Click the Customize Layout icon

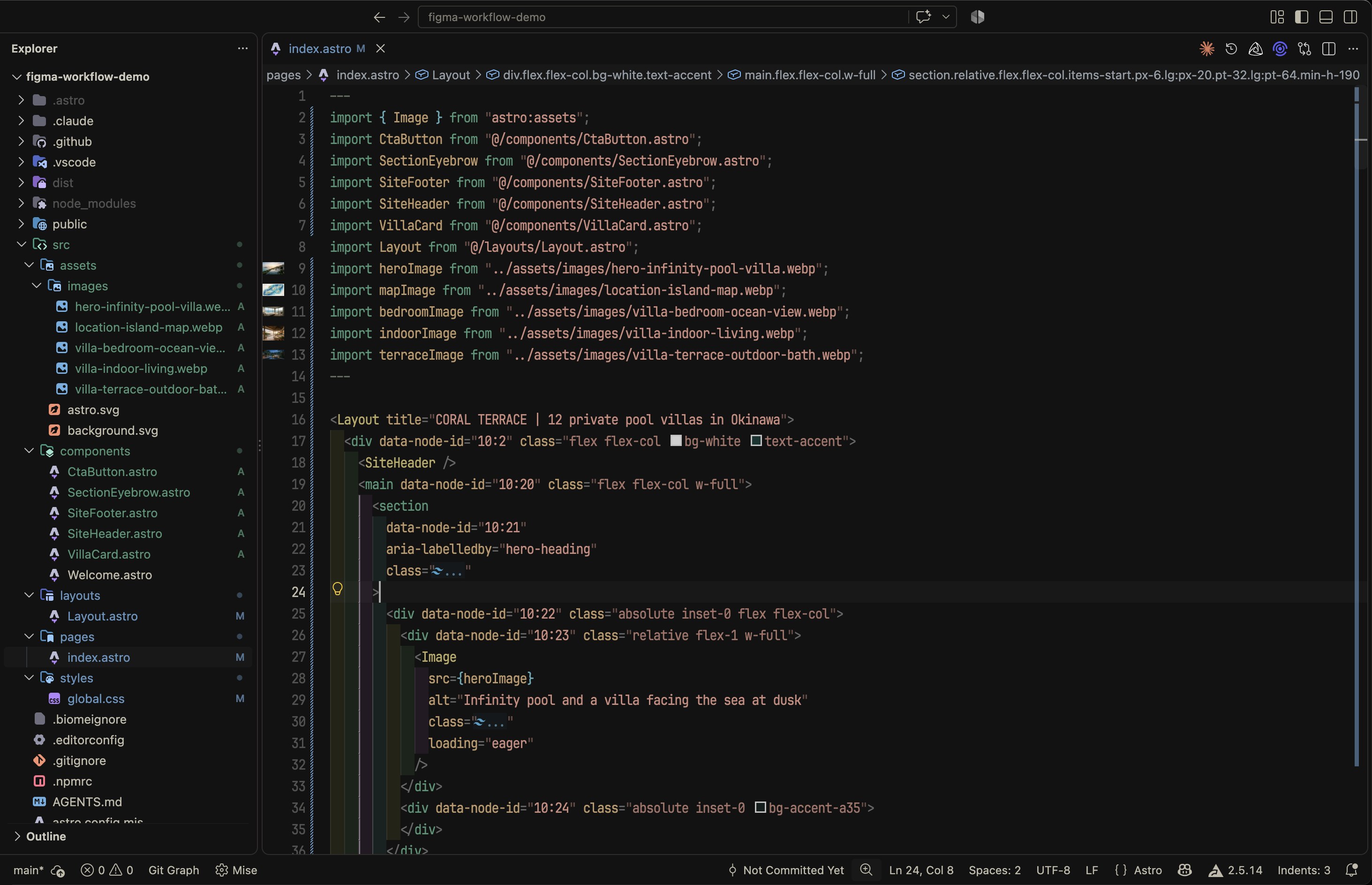pos(1277,17)
